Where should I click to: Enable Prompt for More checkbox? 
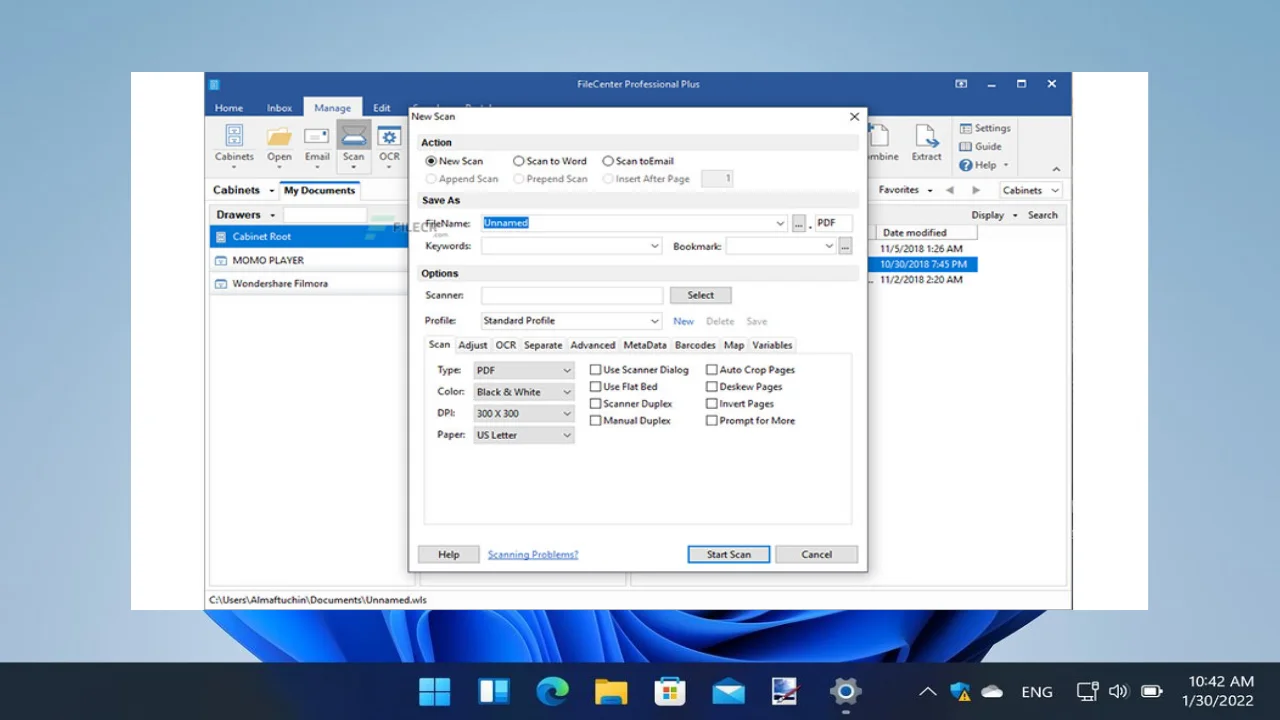[712, 421]
